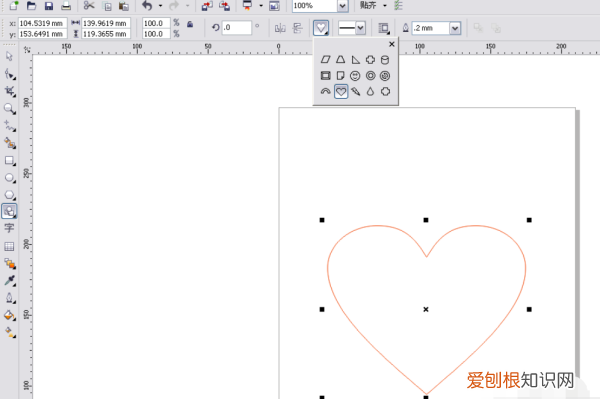Choose the framed rectangle shape
This screenshot has width=600, height=399.
[325, 76]
